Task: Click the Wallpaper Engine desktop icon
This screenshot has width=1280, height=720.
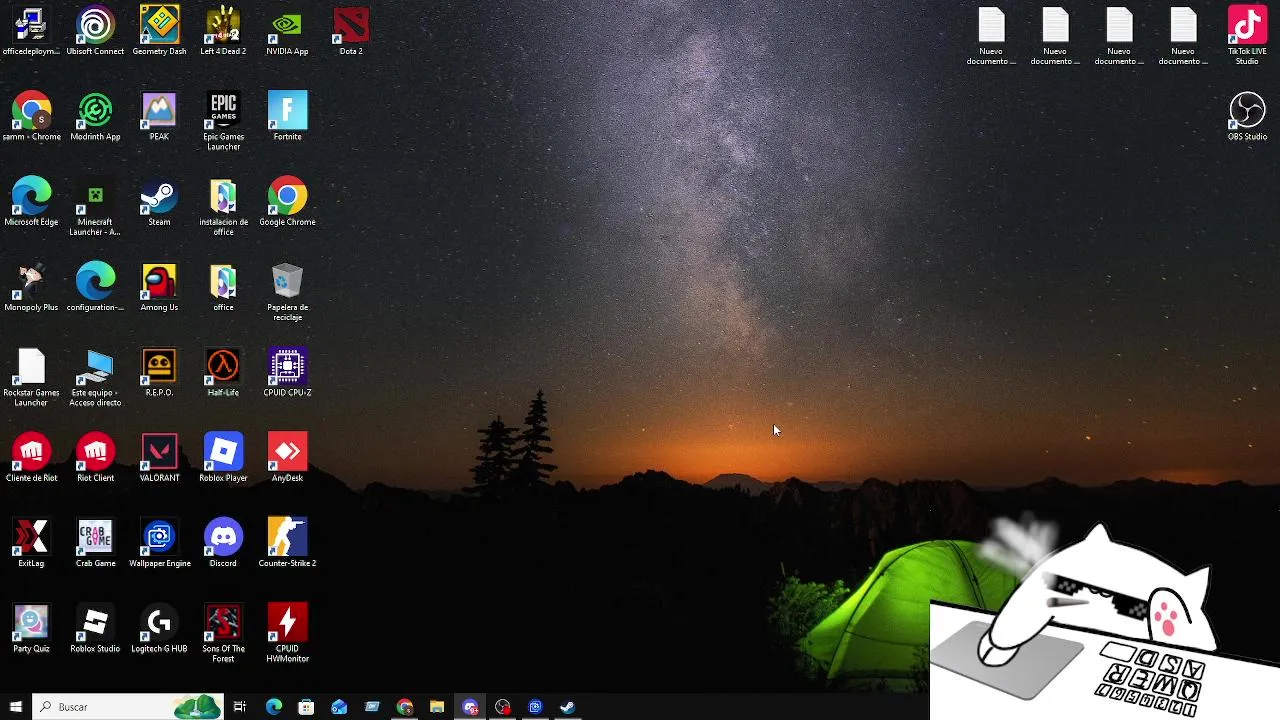Action: [x=159, y=544]
